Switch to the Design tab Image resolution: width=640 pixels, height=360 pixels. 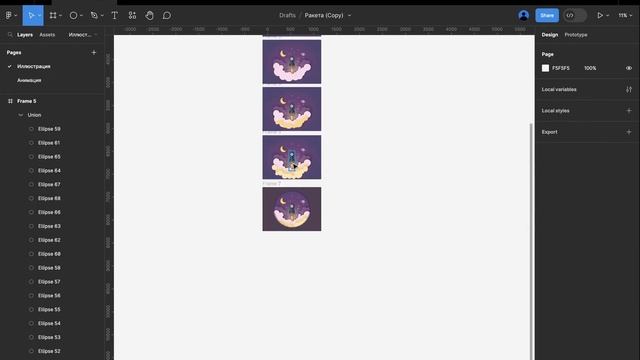pyautogui.click(x=549, y=35)
